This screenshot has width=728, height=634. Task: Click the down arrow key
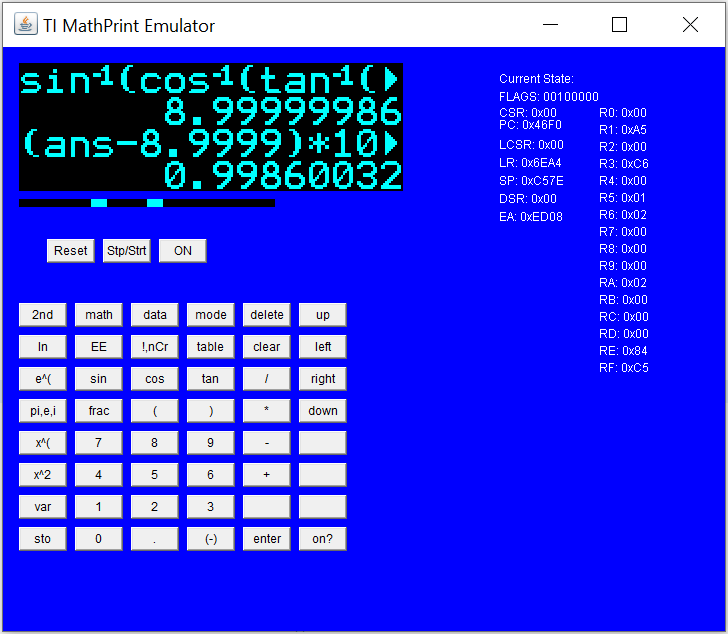pyautogui.click(x=323, y=411)
